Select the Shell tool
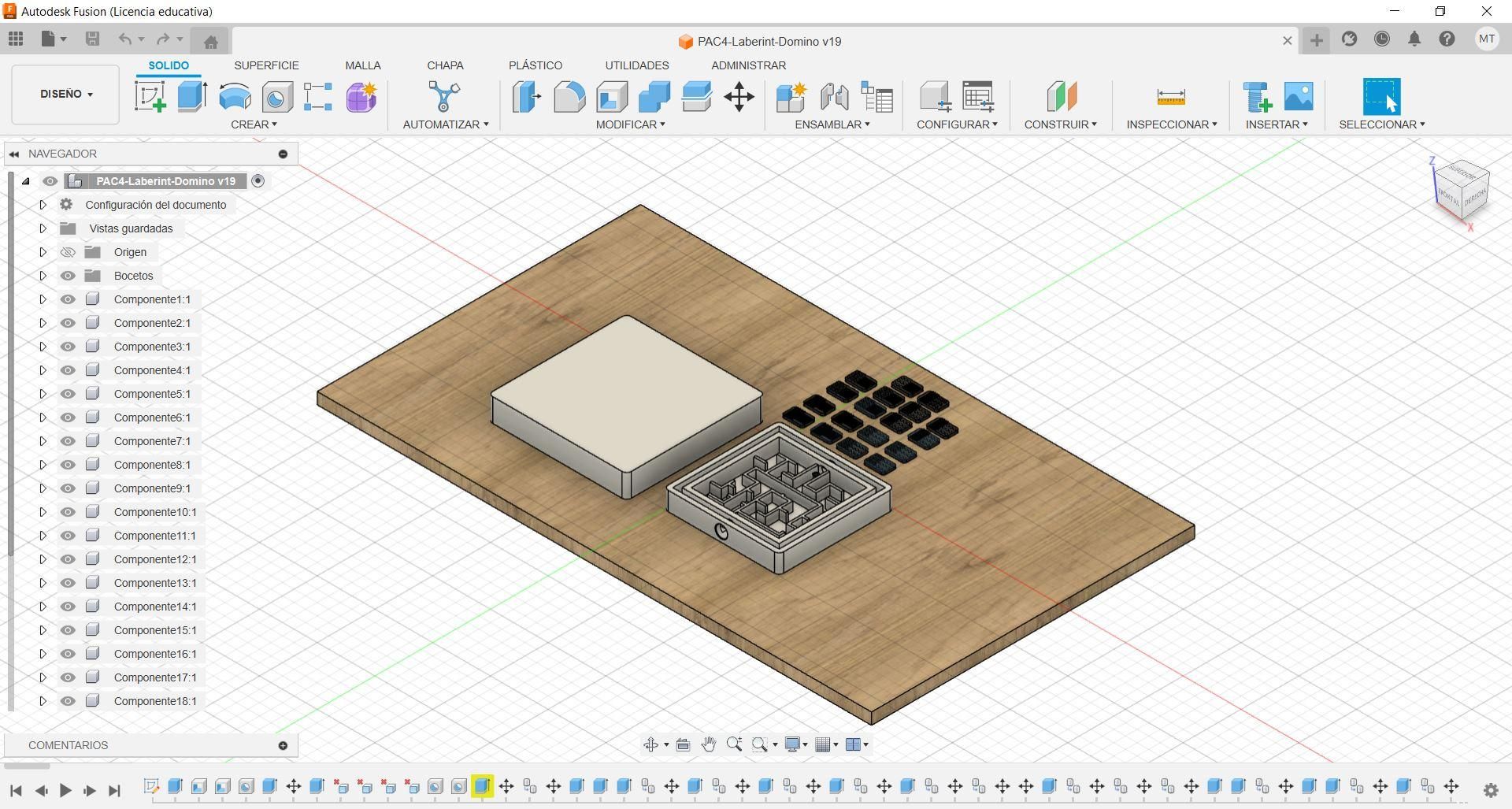Viewport: 1512px width, 809px height. [x=612, y=97]
